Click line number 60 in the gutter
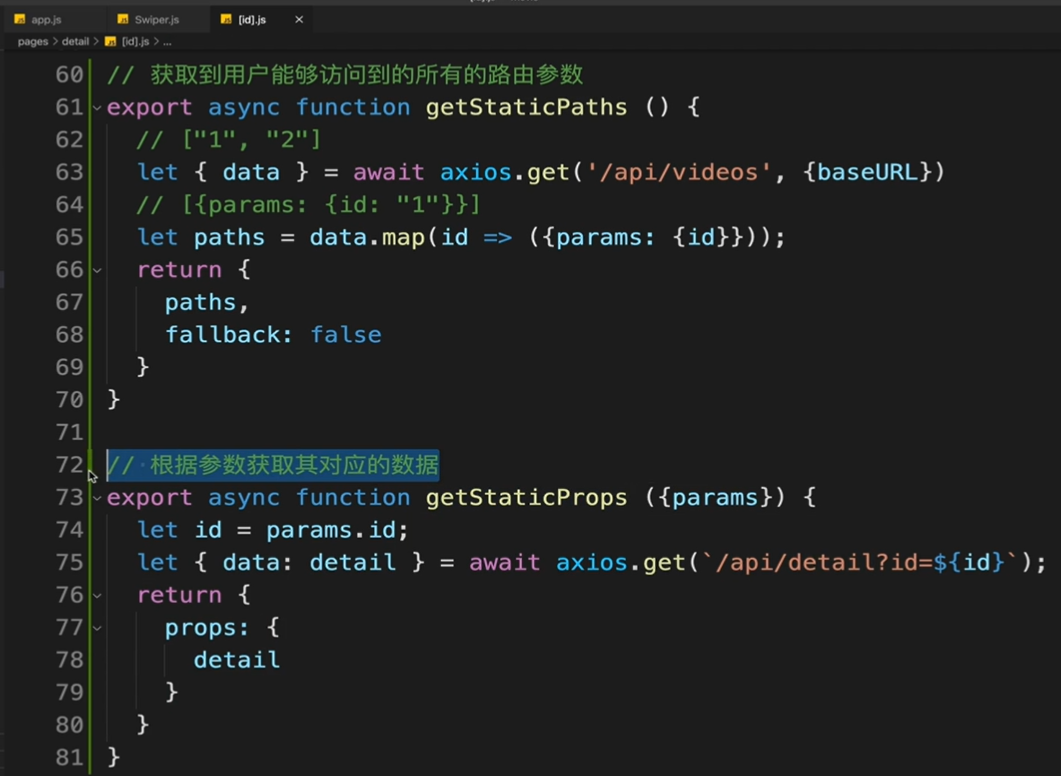The height and width of the screenshot is (776, 1061). [69, 74]
